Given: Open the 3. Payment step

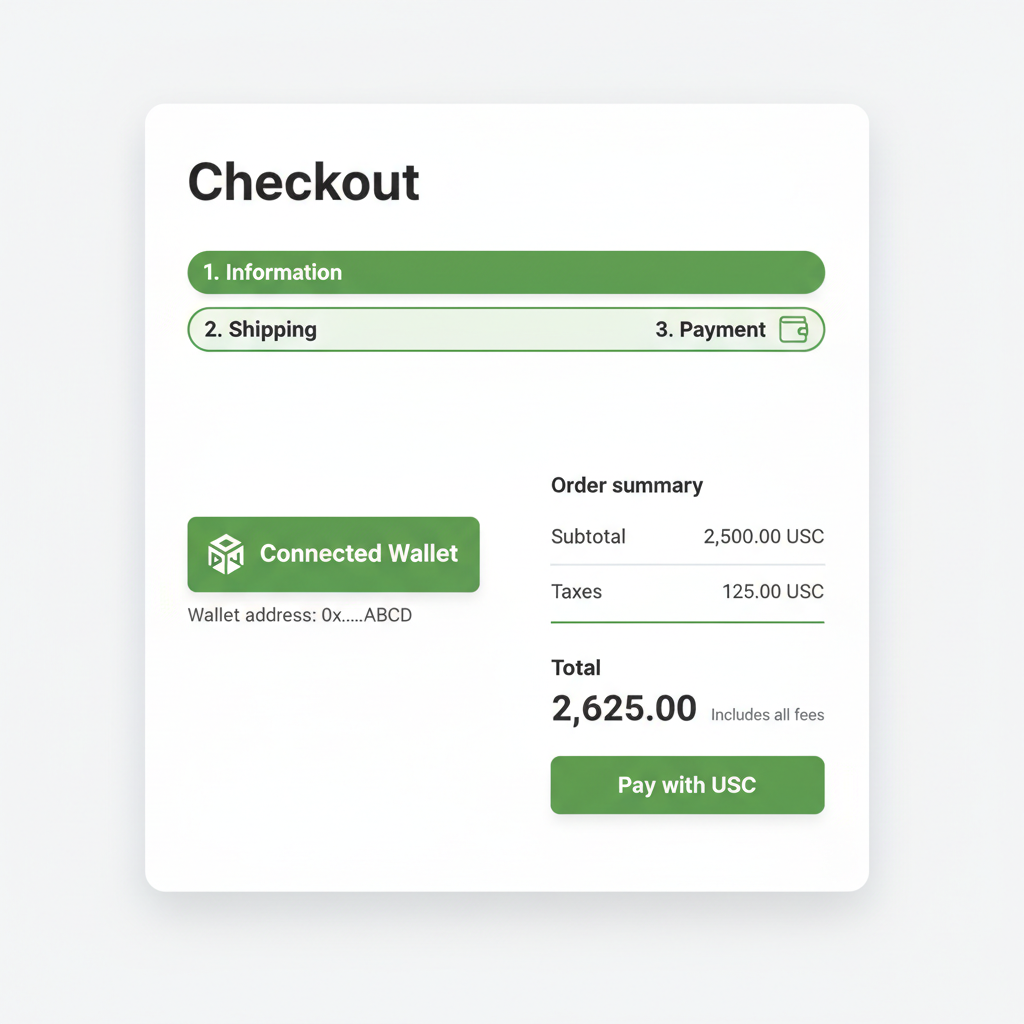Looking at the screenshot, I should coord(712,329).
